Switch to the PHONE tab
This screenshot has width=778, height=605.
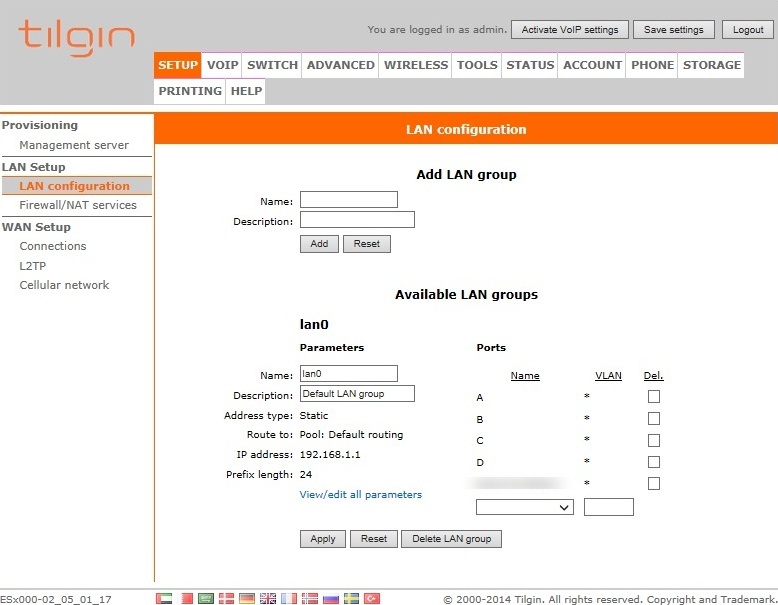[652, 65]
